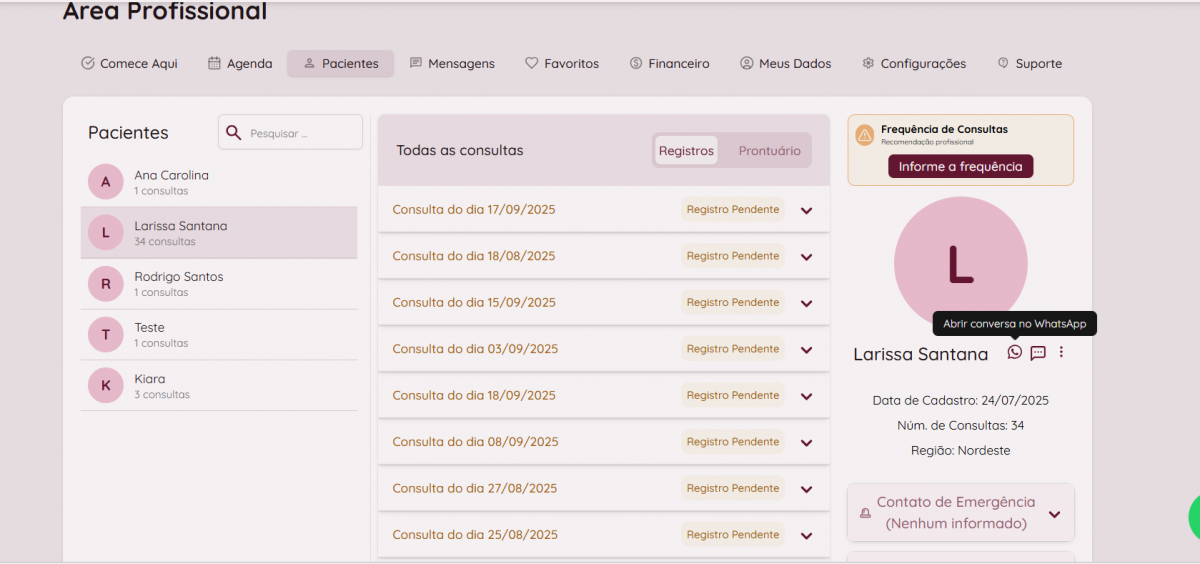Image resolution: width=1200 pixels, height=564 pixels.
Task: Go to the Financeiro tab
Action: pyautogui.click(x=669, y=64)
